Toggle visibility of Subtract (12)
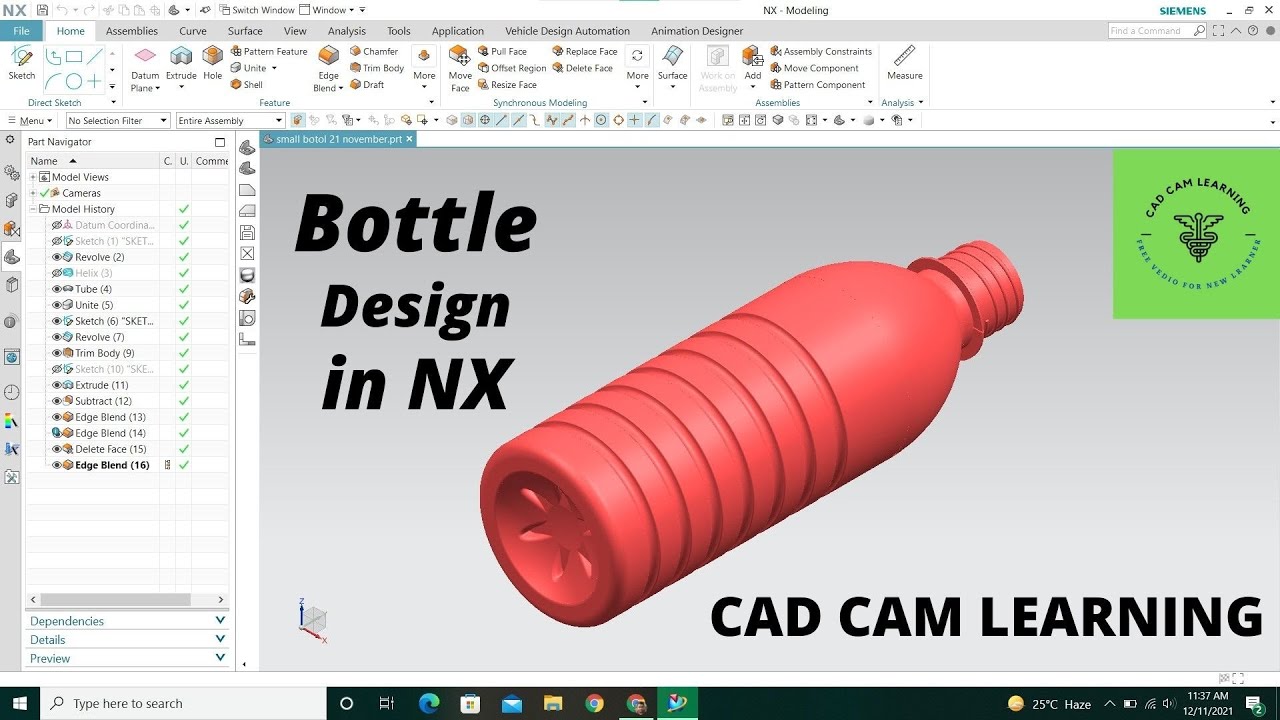The height and width of the screenshot is (720, 1280). click(x=57, y=401)
